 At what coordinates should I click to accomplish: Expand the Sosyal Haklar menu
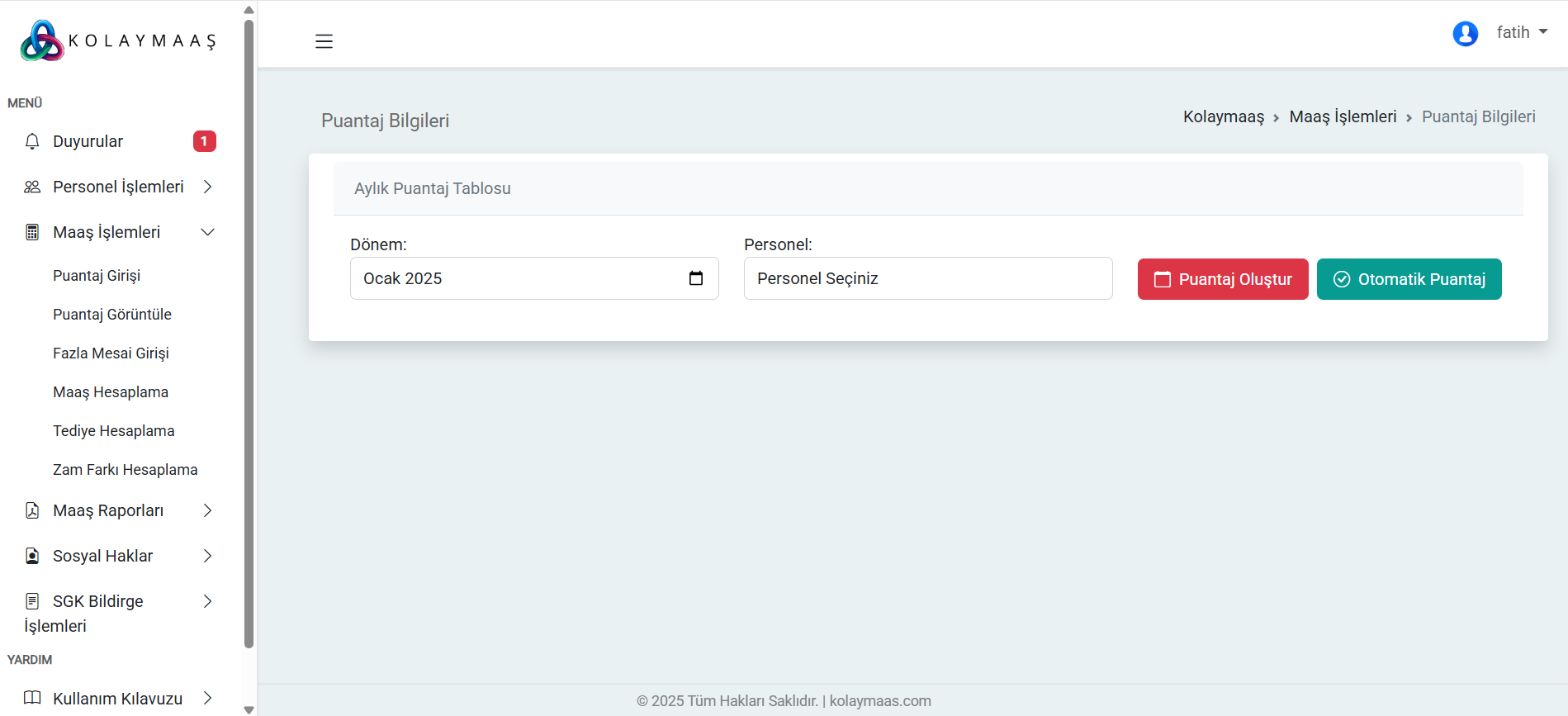click(207, 556)
